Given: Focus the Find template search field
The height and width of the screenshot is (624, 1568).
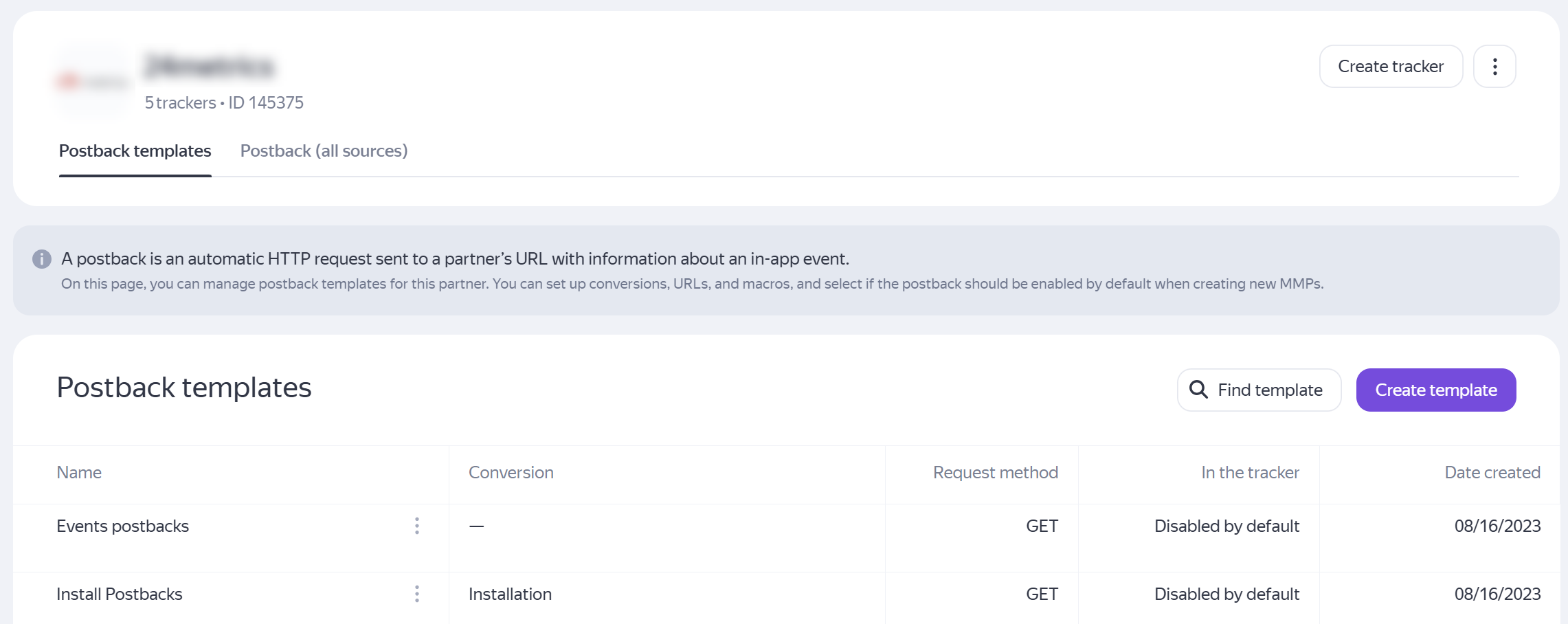Looking at the screenshot, I should coord(1269,390).
